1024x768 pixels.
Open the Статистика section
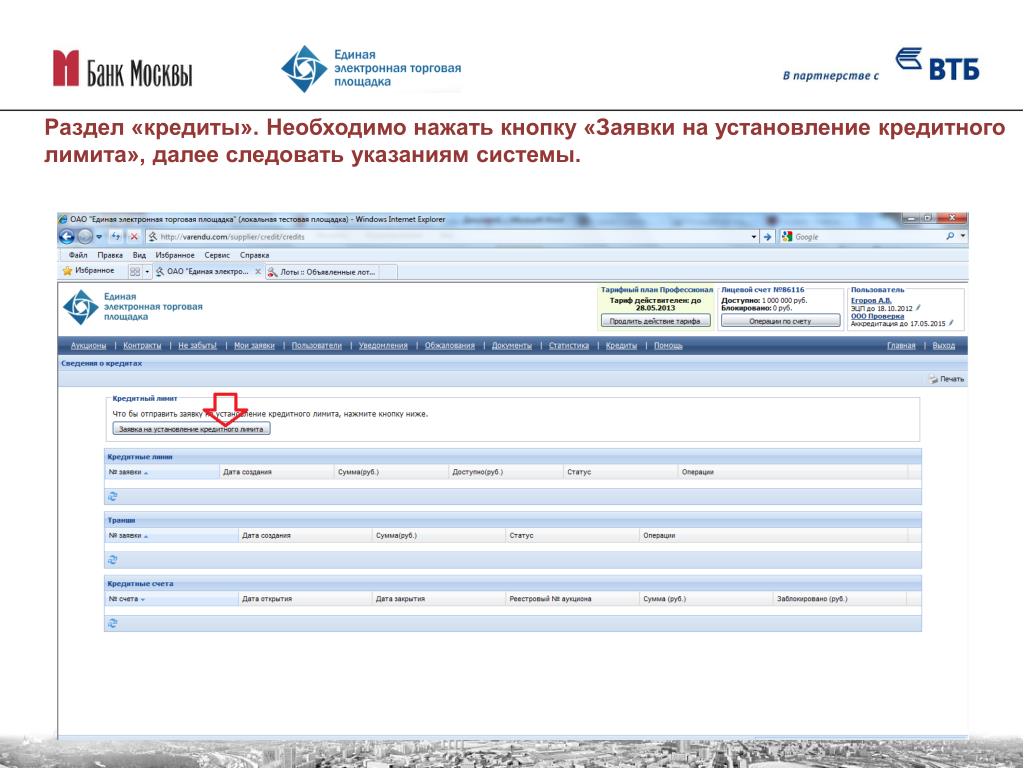(x=568, y=345)
